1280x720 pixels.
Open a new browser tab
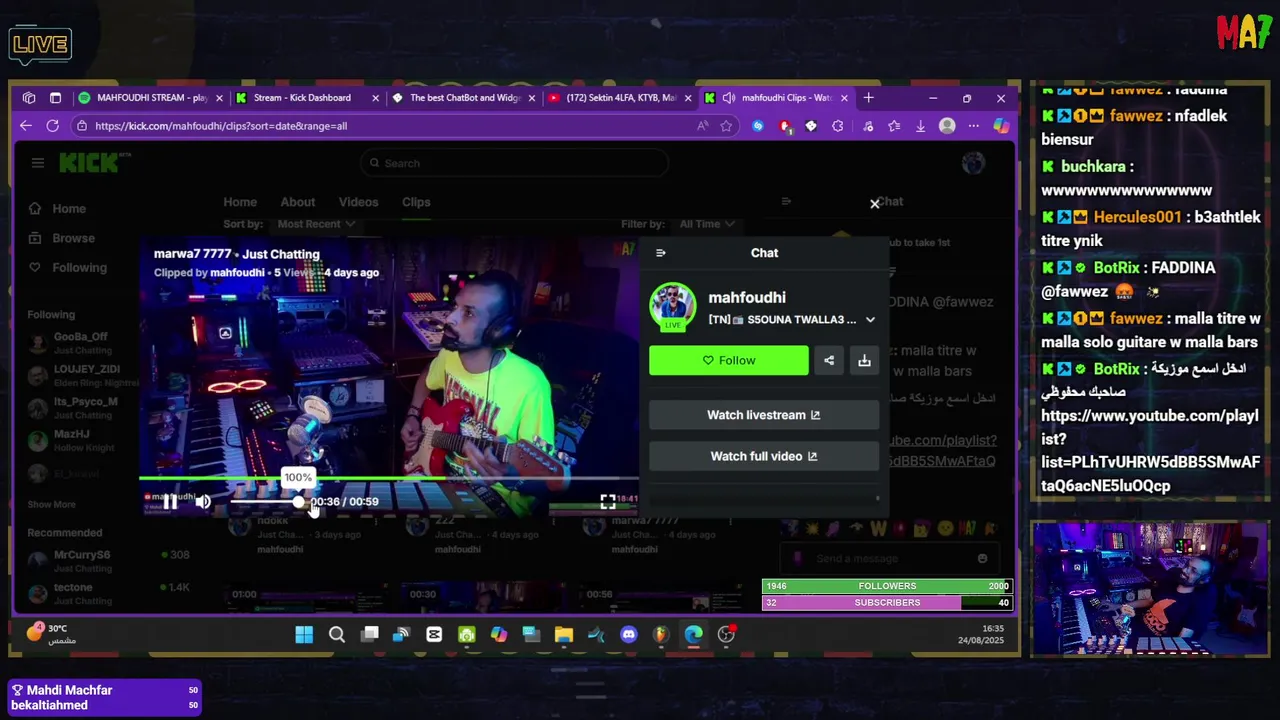(868, 98)
